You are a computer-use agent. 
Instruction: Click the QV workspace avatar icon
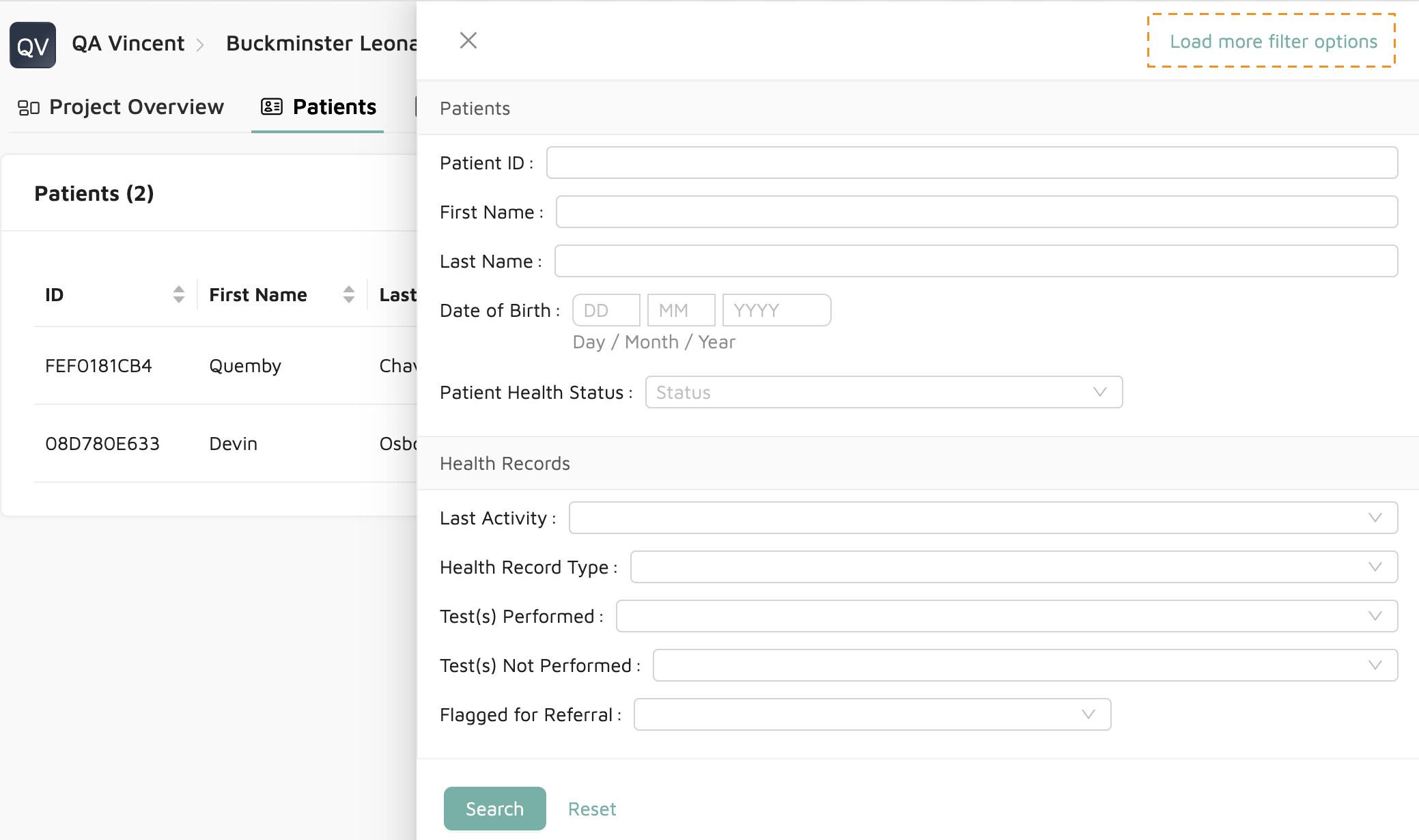pyautogui.click(x=33, y=45)
